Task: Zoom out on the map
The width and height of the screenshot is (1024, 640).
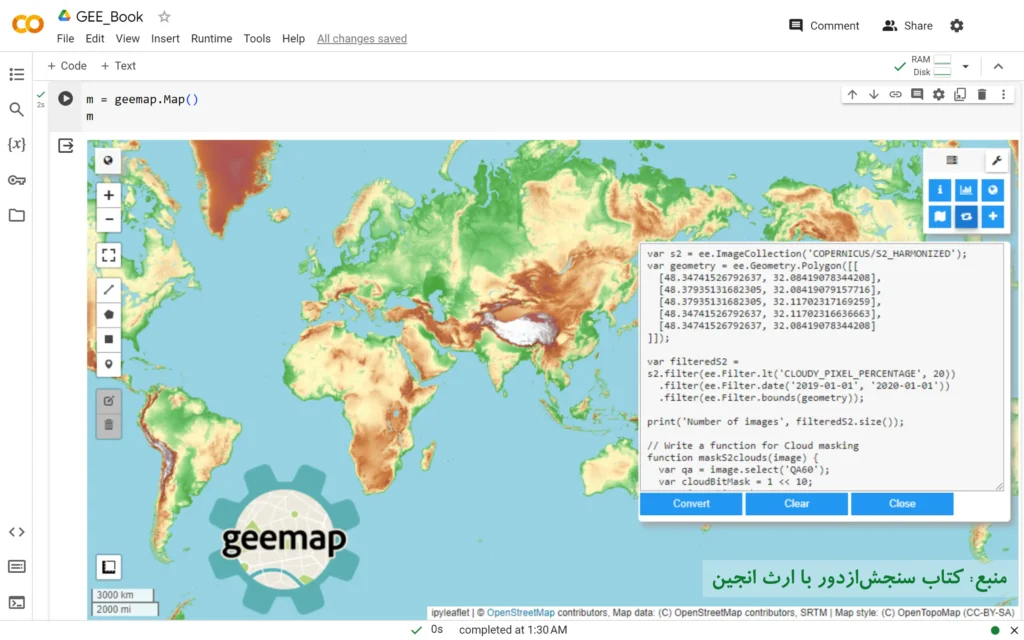Action: (x=108, y=219)
